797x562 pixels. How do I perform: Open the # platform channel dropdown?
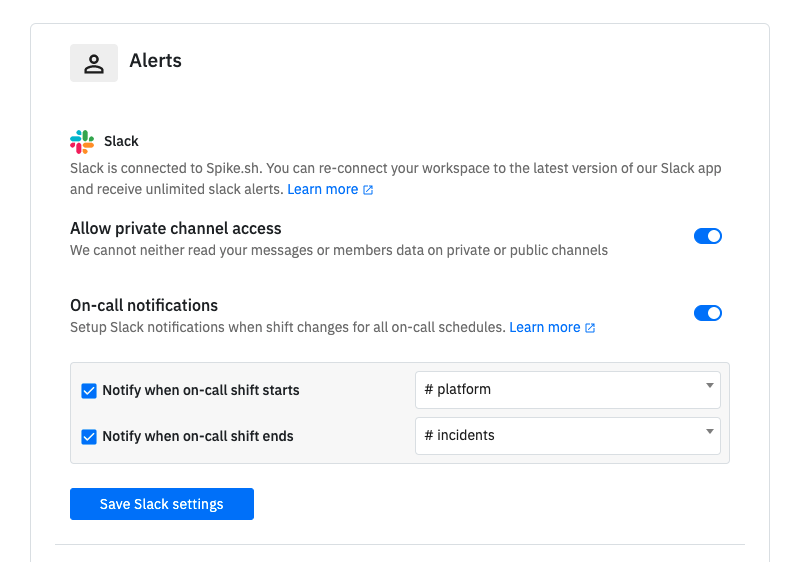click(567, 390)
